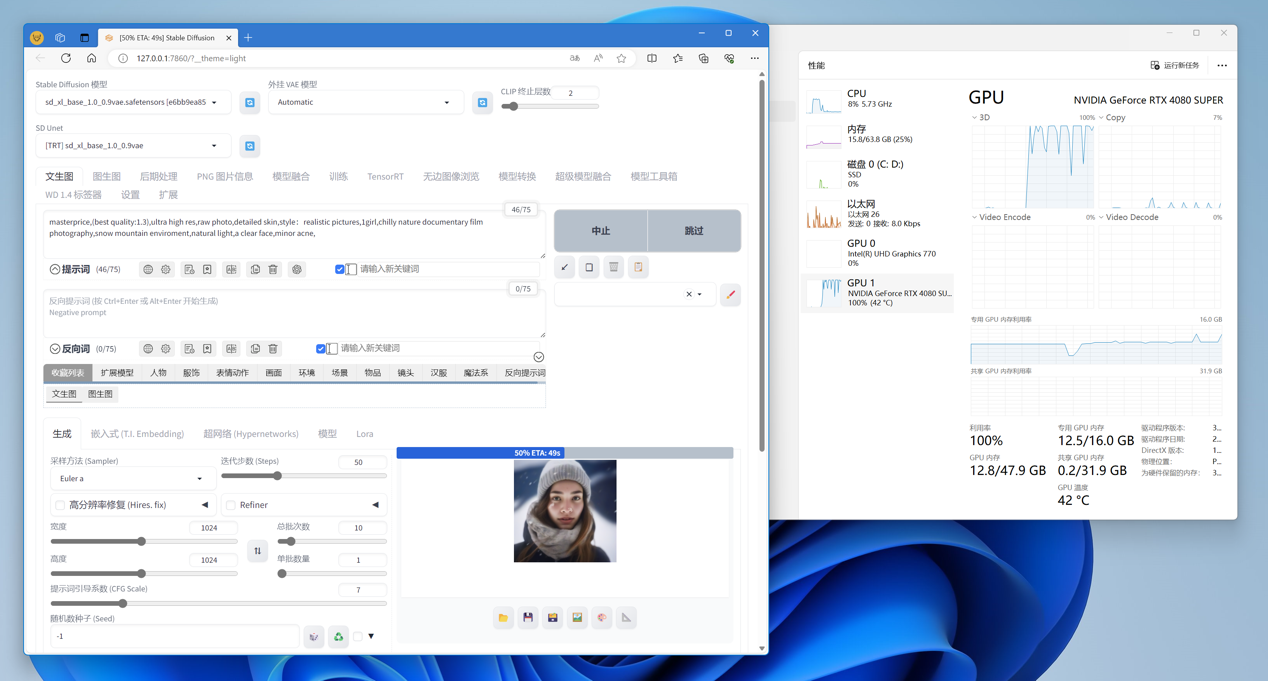
Task: Refresh the Stable Diffusion model list
Action: click(250, 103)
